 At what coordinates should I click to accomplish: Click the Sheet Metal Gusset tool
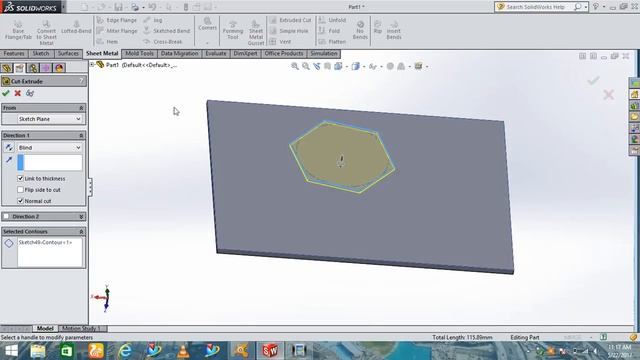point(256,33)
